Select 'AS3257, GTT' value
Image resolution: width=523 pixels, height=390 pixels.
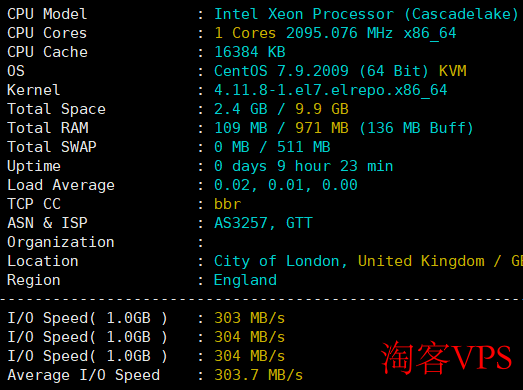263,224
